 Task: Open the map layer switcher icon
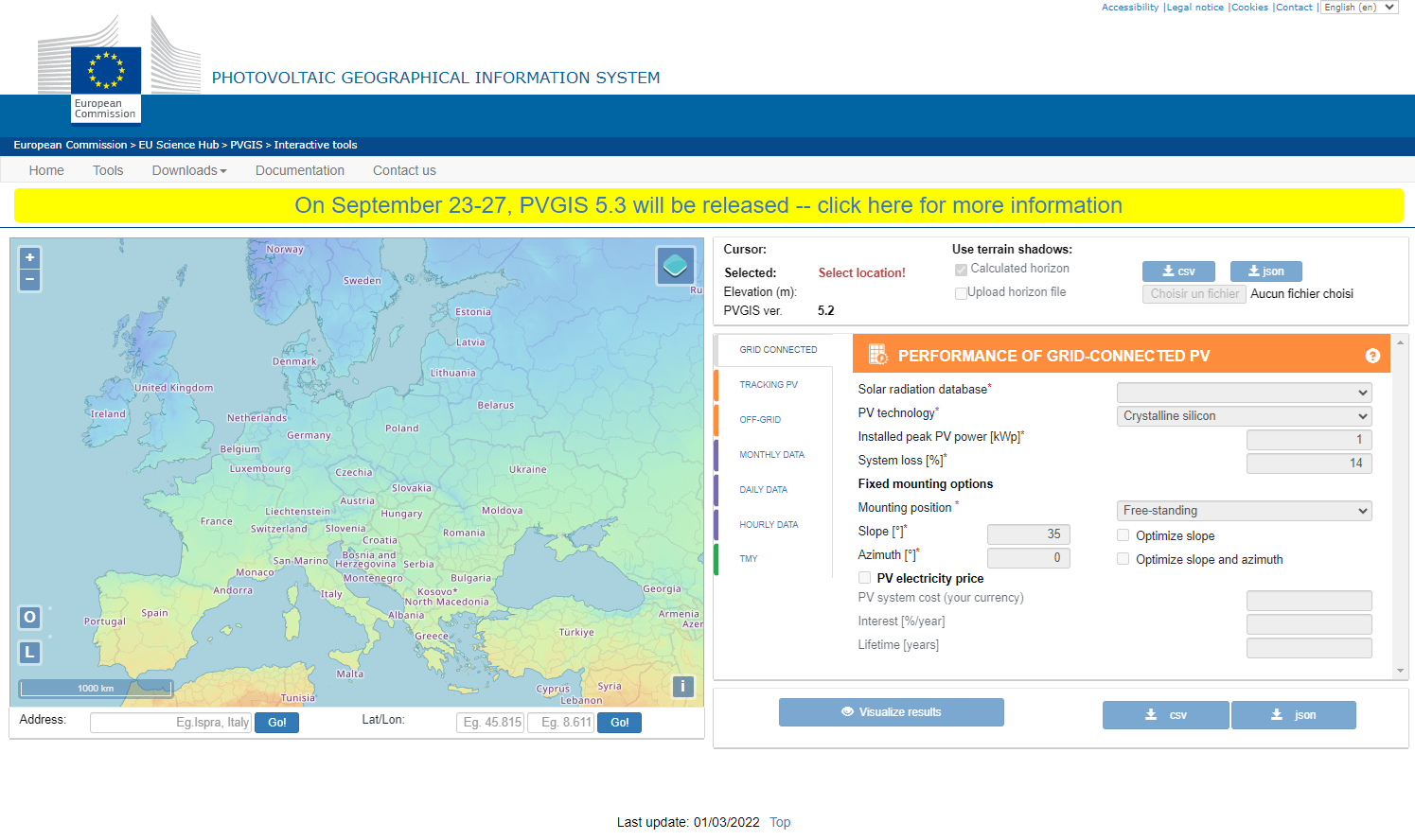(676, 266)
